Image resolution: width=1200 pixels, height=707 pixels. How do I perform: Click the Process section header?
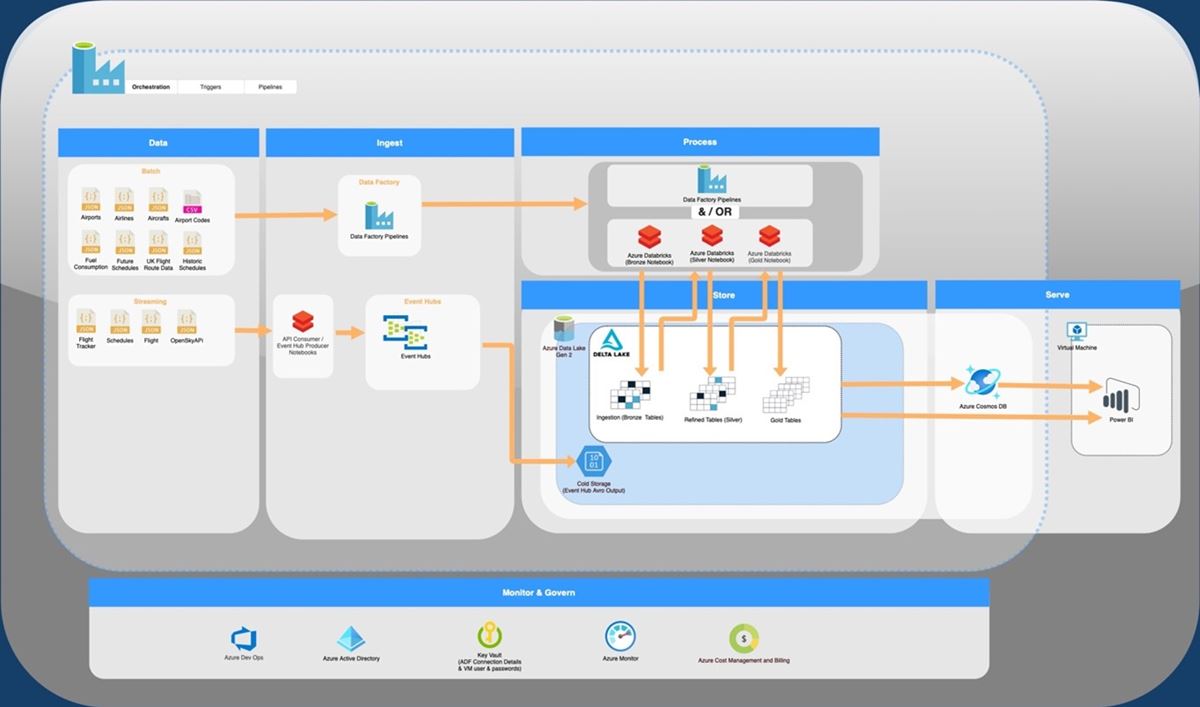tap(700, 141)
